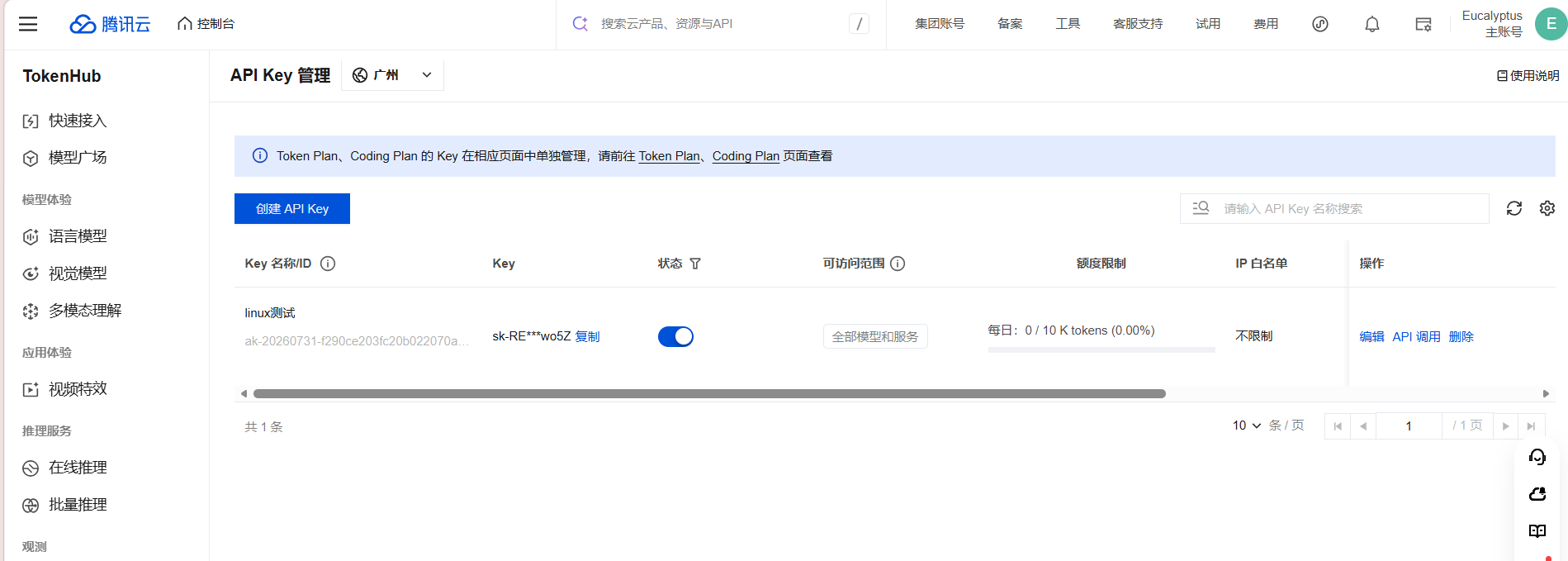Click the ak-20260731 key ID text
1568x561 pixels.
[357, 341]
